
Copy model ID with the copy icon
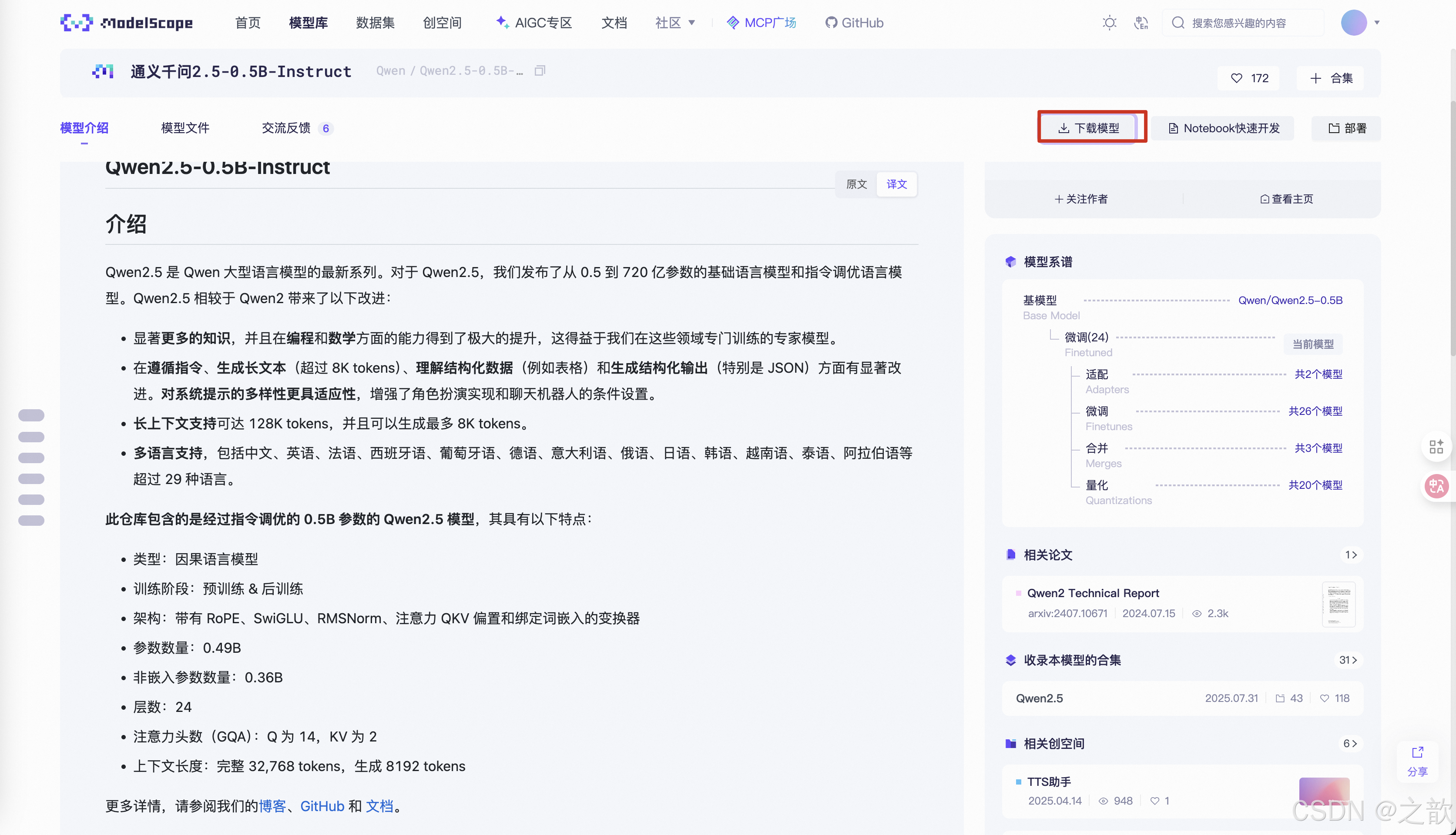[539, 70]
